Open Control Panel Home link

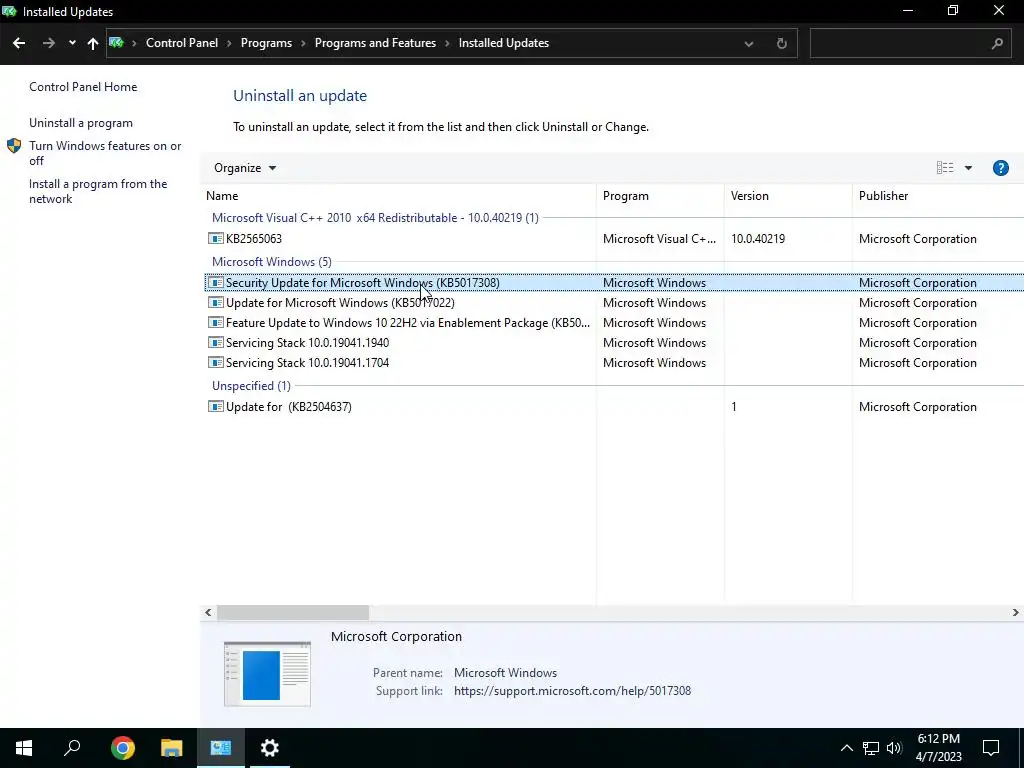pyautogui.click(x=83, y=87)
